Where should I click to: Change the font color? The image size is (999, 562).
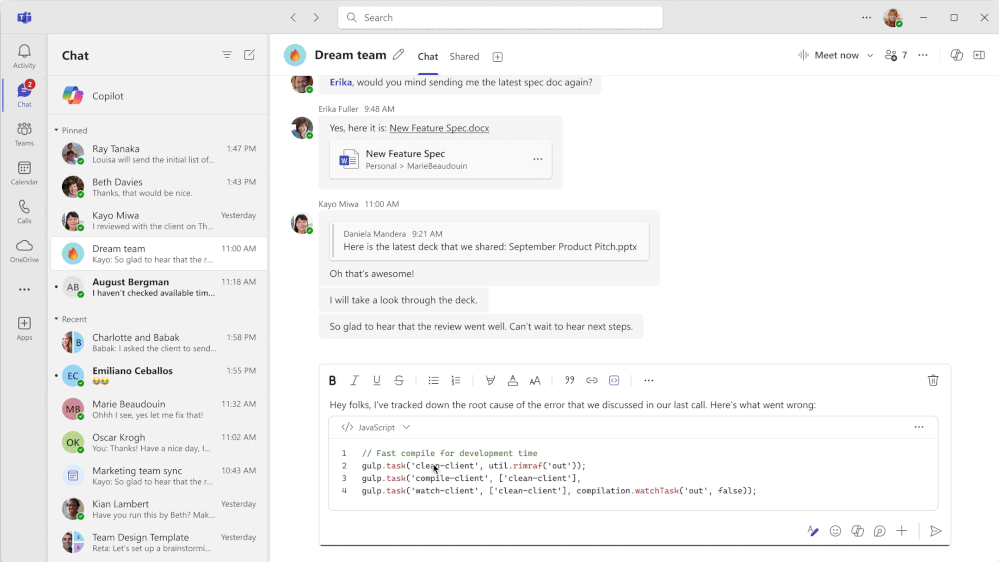512,380
